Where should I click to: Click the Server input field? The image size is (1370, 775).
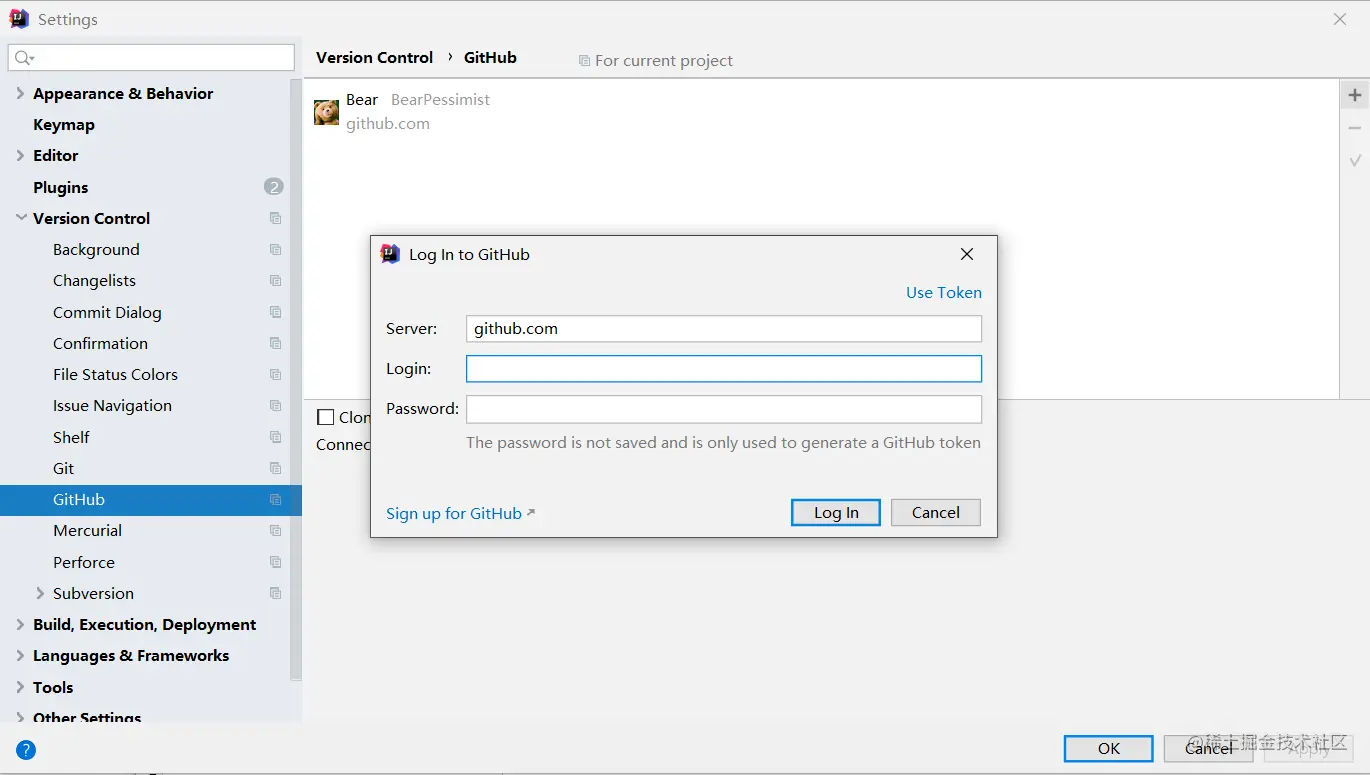724,328
